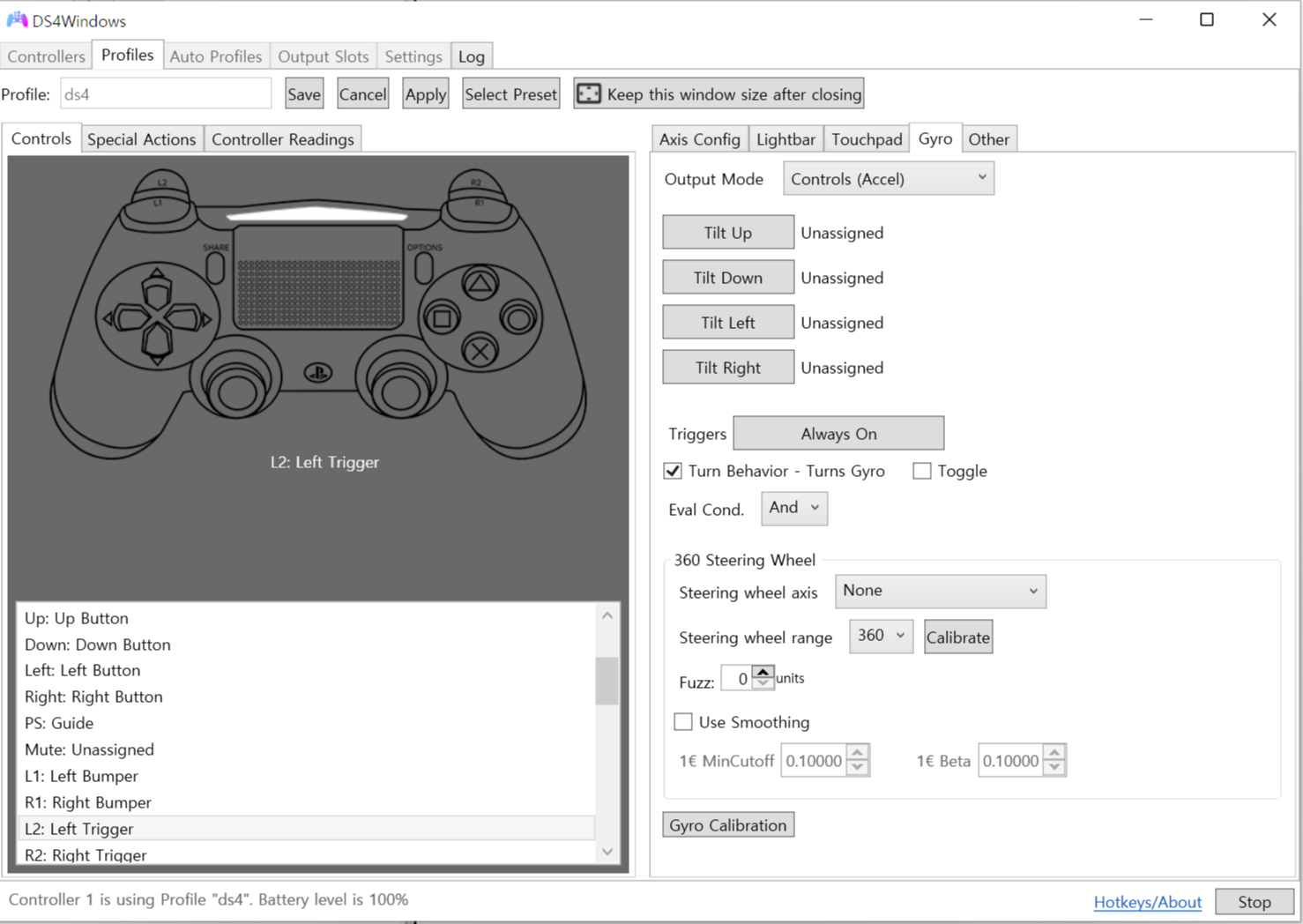The width and height of the screenshot is (1303, 924).
Task: Click the Square button on controller image
Action: point(443,318)
